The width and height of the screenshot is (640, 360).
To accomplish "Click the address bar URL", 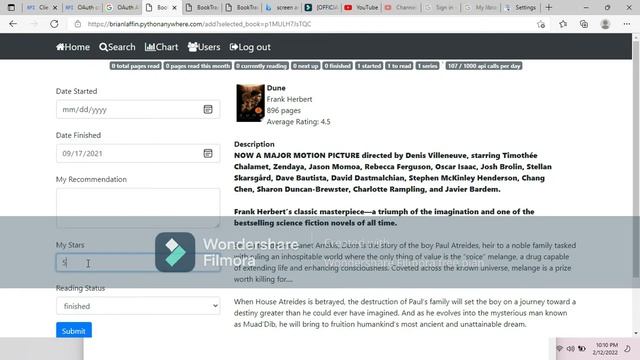I will tap(199, 24).
